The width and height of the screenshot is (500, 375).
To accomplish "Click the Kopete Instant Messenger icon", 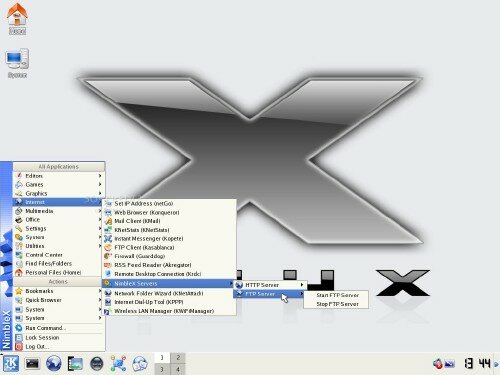I will pos(108,239).
